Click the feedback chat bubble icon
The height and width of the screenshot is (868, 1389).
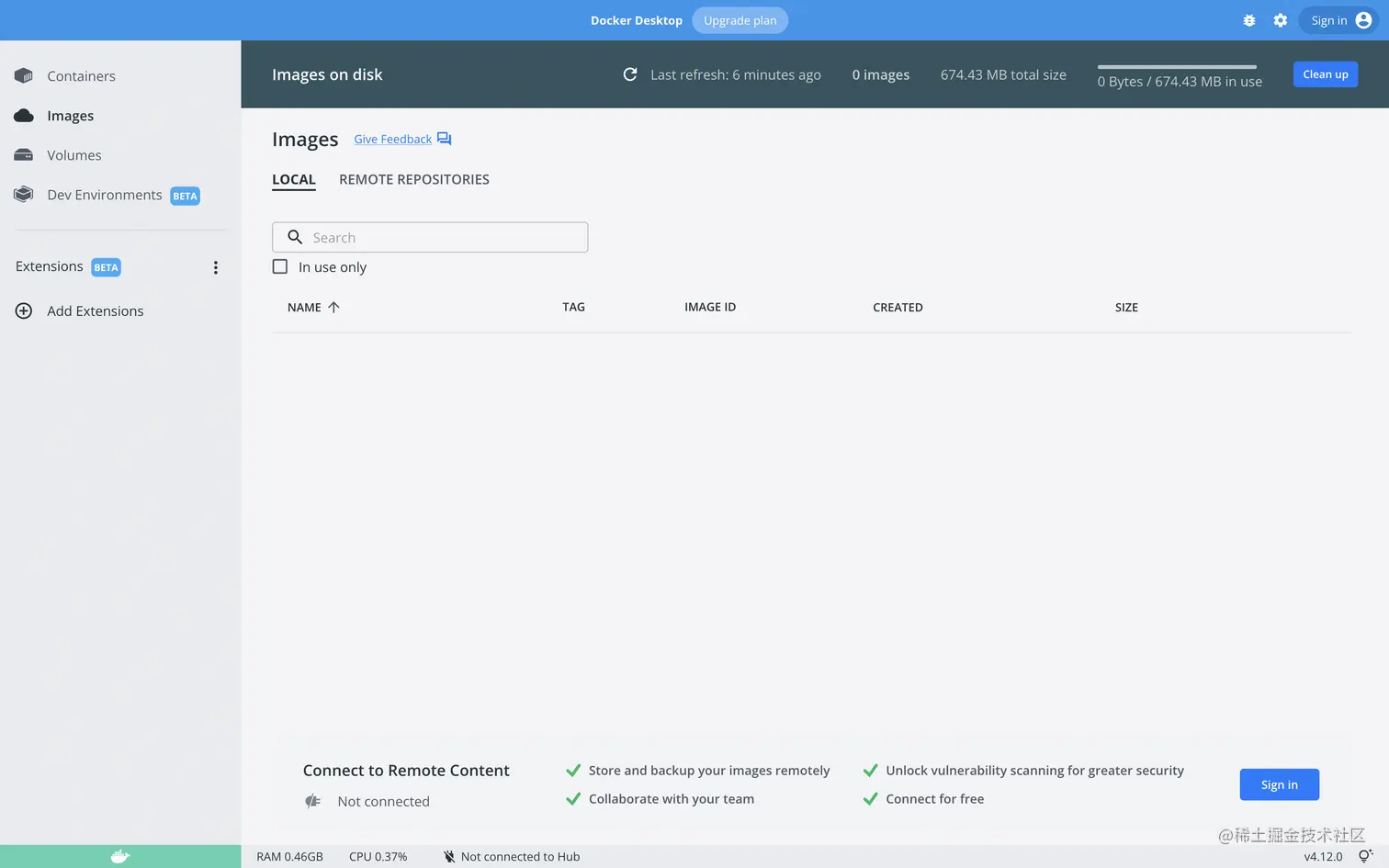pyautogui.click(x=445, y=139)
